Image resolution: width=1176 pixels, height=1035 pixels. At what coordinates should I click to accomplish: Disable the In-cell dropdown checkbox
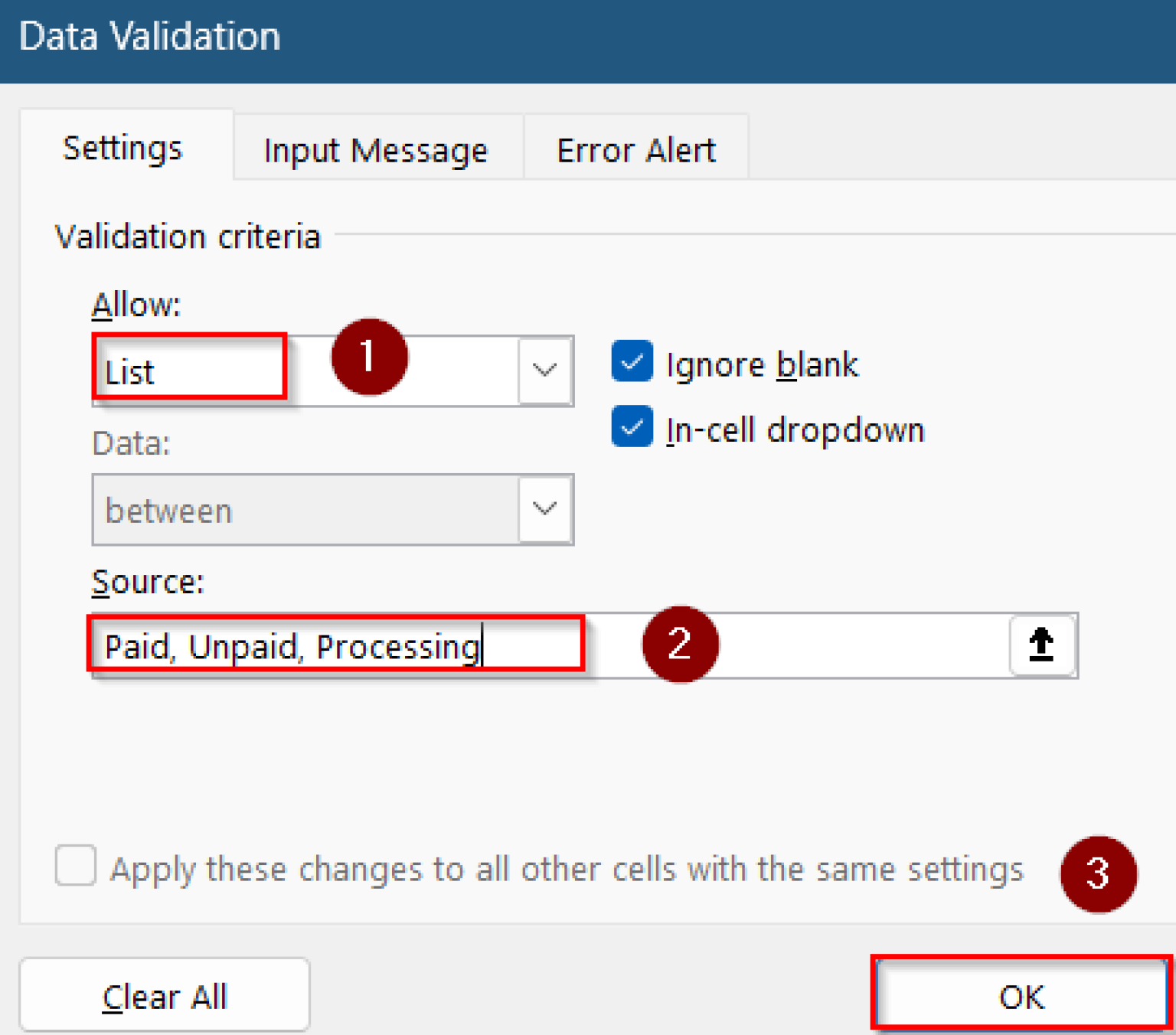pyautogui.click(x=631, y=427)
